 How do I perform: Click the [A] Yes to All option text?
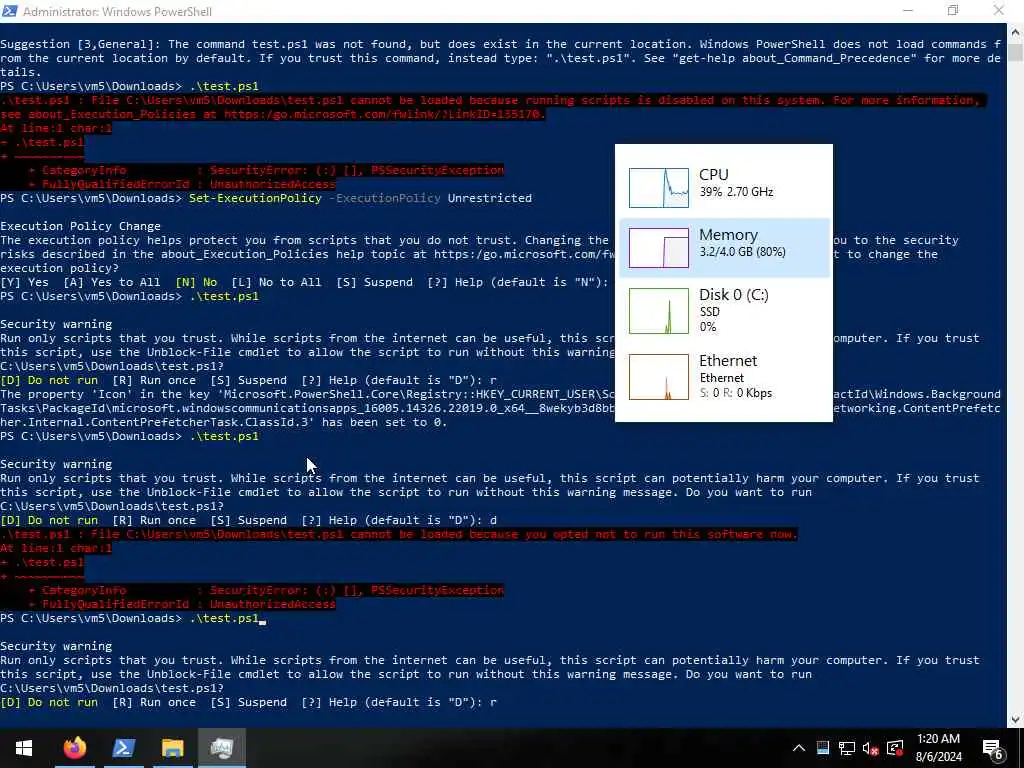[112, 282]
